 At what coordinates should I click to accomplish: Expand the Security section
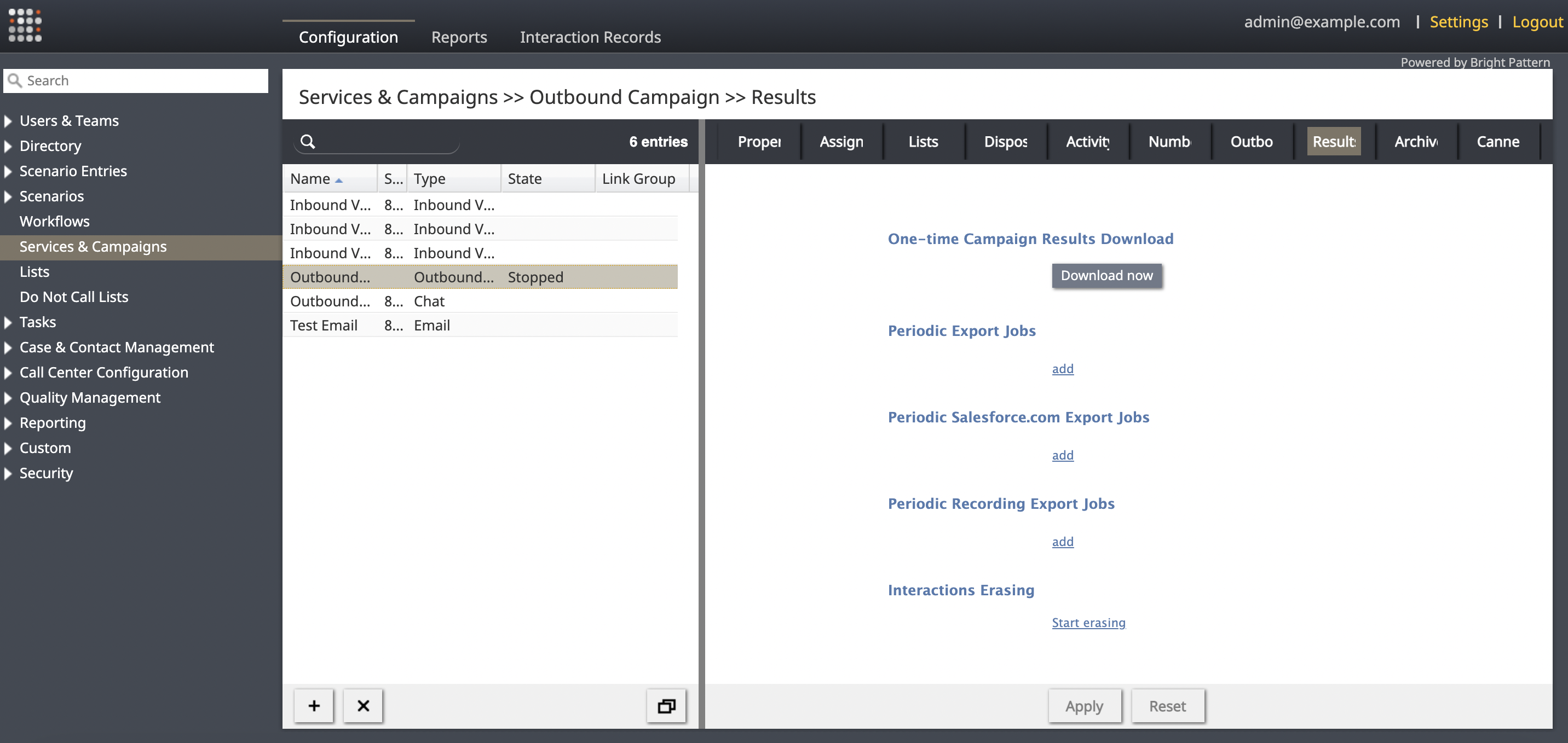[x=8, y=473]
